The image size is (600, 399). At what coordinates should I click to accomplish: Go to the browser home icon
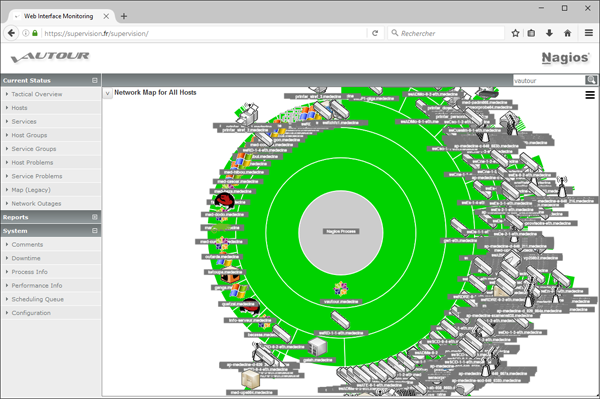click(567, 33)
